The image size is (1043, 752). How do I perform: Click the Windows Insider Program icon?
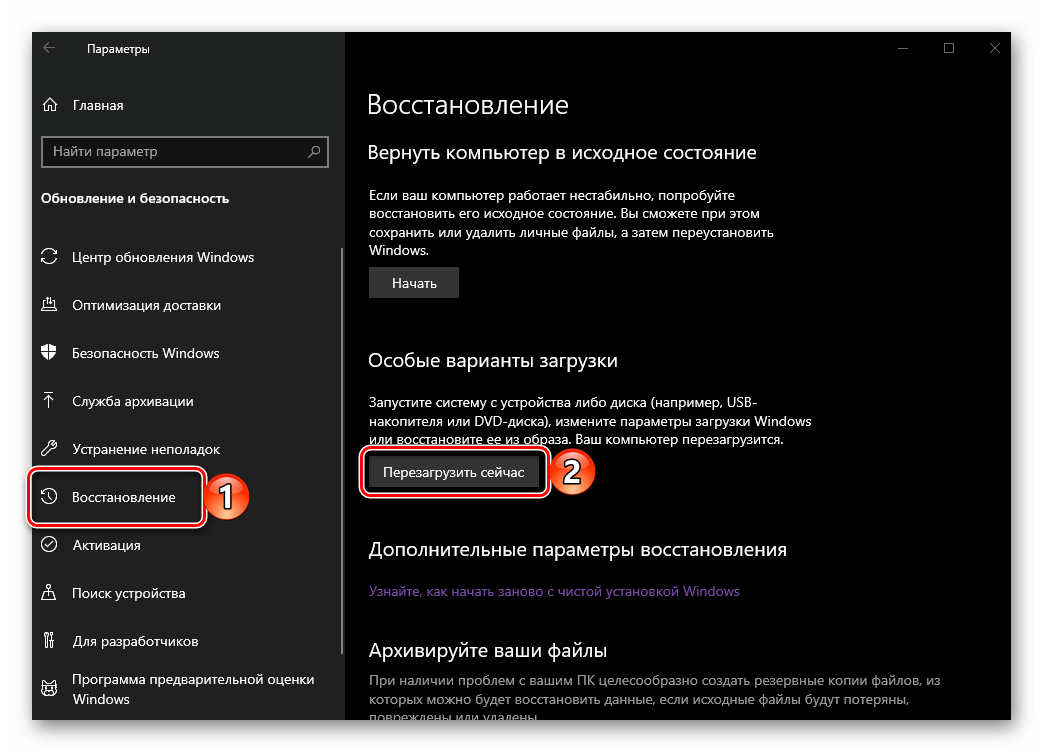49,689
